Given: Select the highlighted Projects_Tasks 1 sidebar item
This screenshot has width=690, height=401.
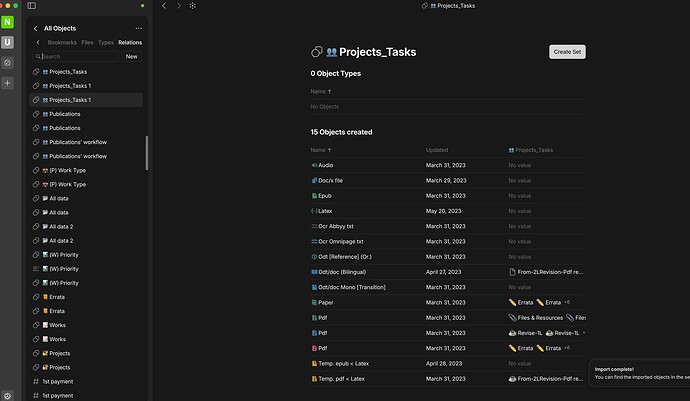Looking at the screenshot, I should [x=86, y=100].
